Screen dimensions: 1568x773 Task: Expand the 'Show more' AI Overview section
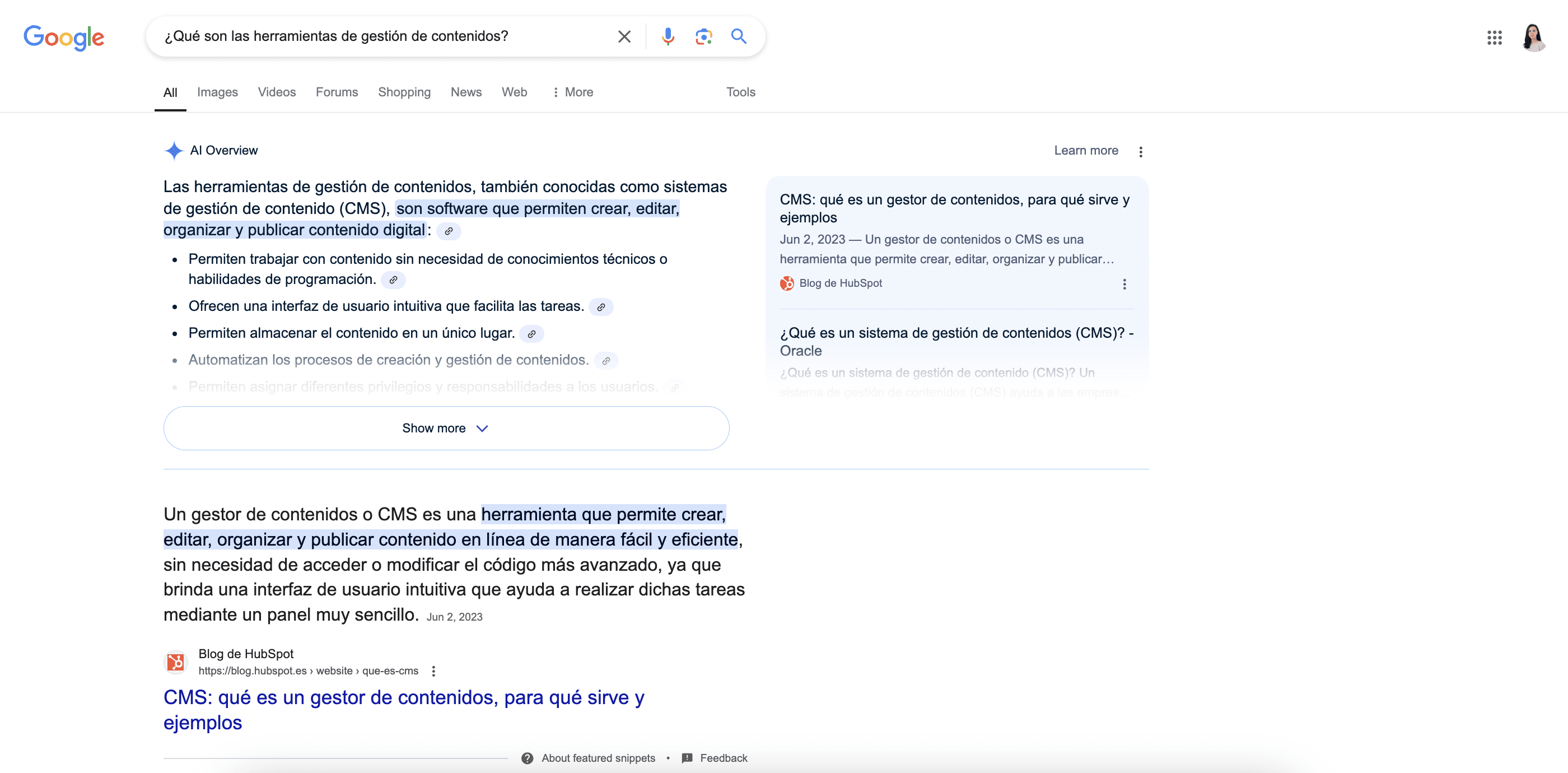pos(445,428)
